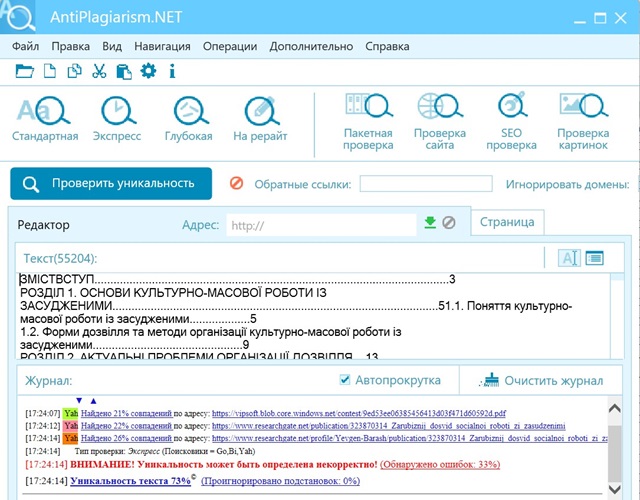Create new document via blank page icon

tap(50, 71)
